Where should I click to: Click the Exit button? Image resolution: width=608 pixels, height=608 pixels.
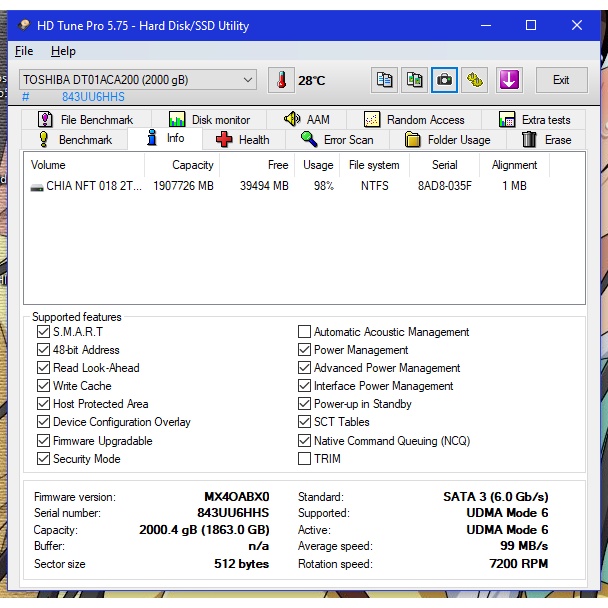(x=561, y=80)
